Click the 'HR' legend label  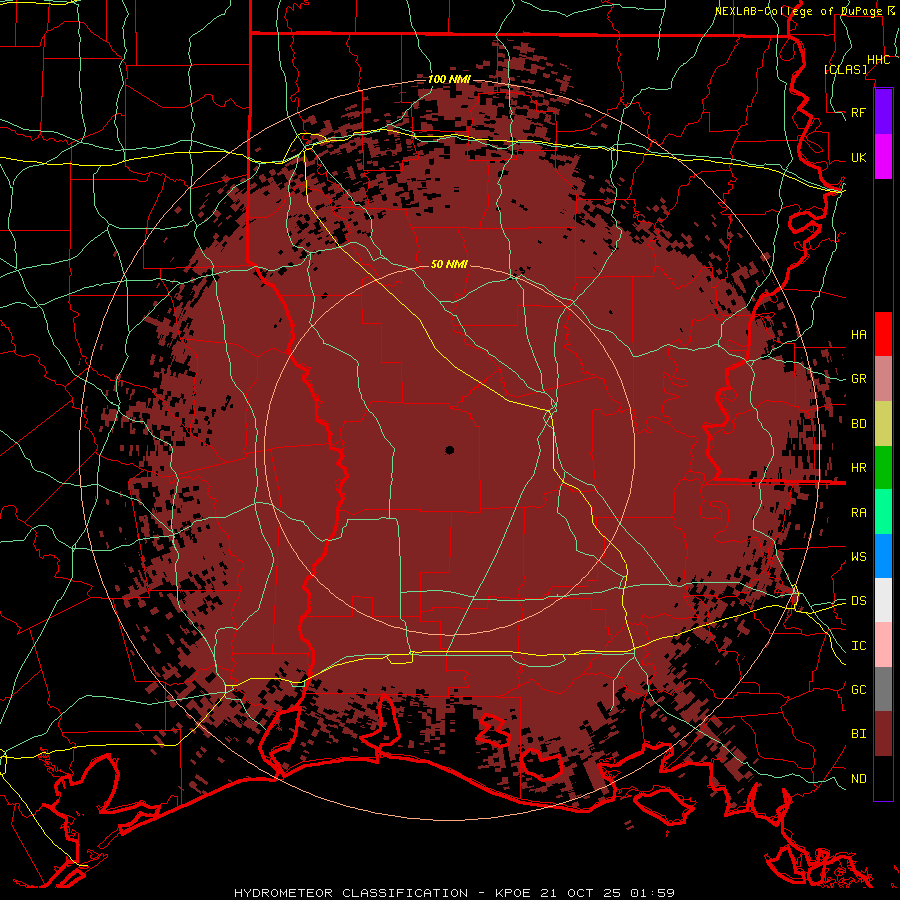859,468
